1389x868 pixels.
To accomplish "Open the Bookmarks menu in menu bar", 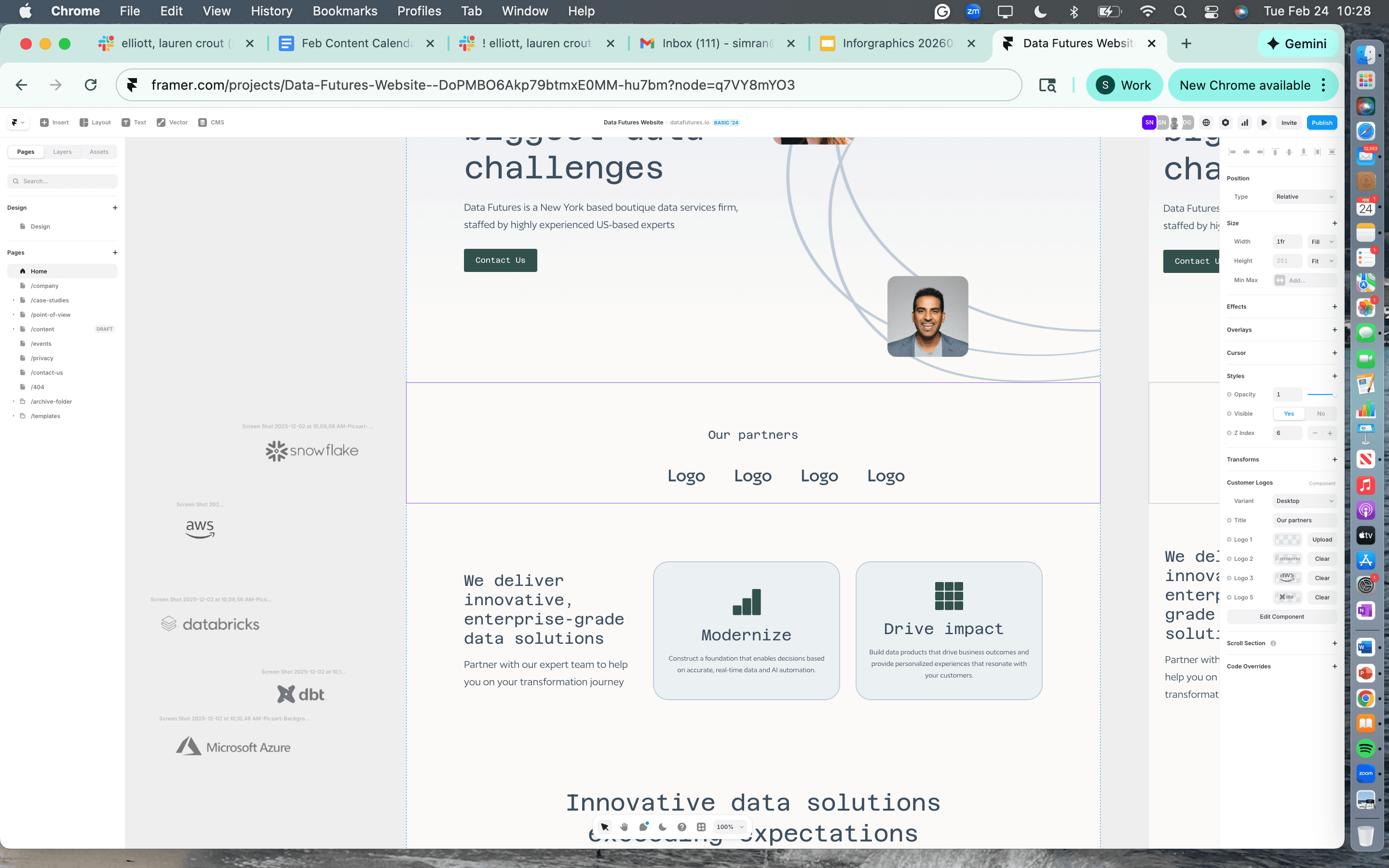I will 344,11.
